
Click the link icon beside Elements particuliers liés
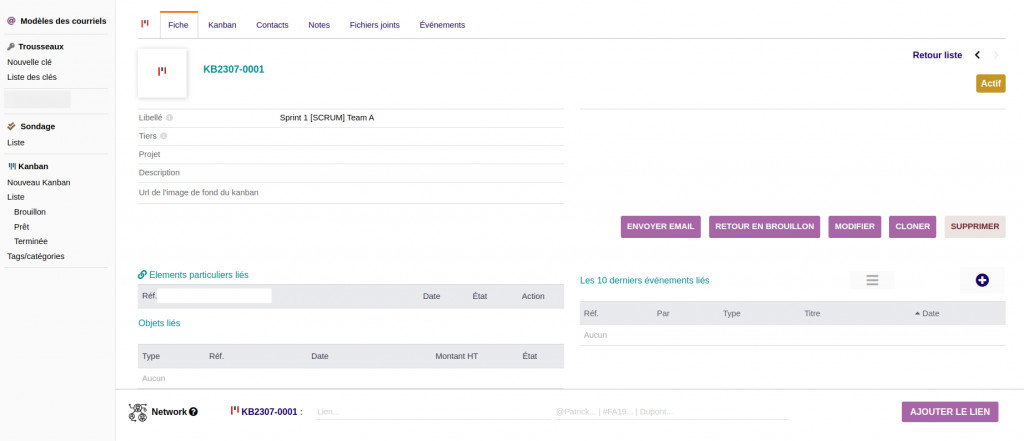[142, 275]
